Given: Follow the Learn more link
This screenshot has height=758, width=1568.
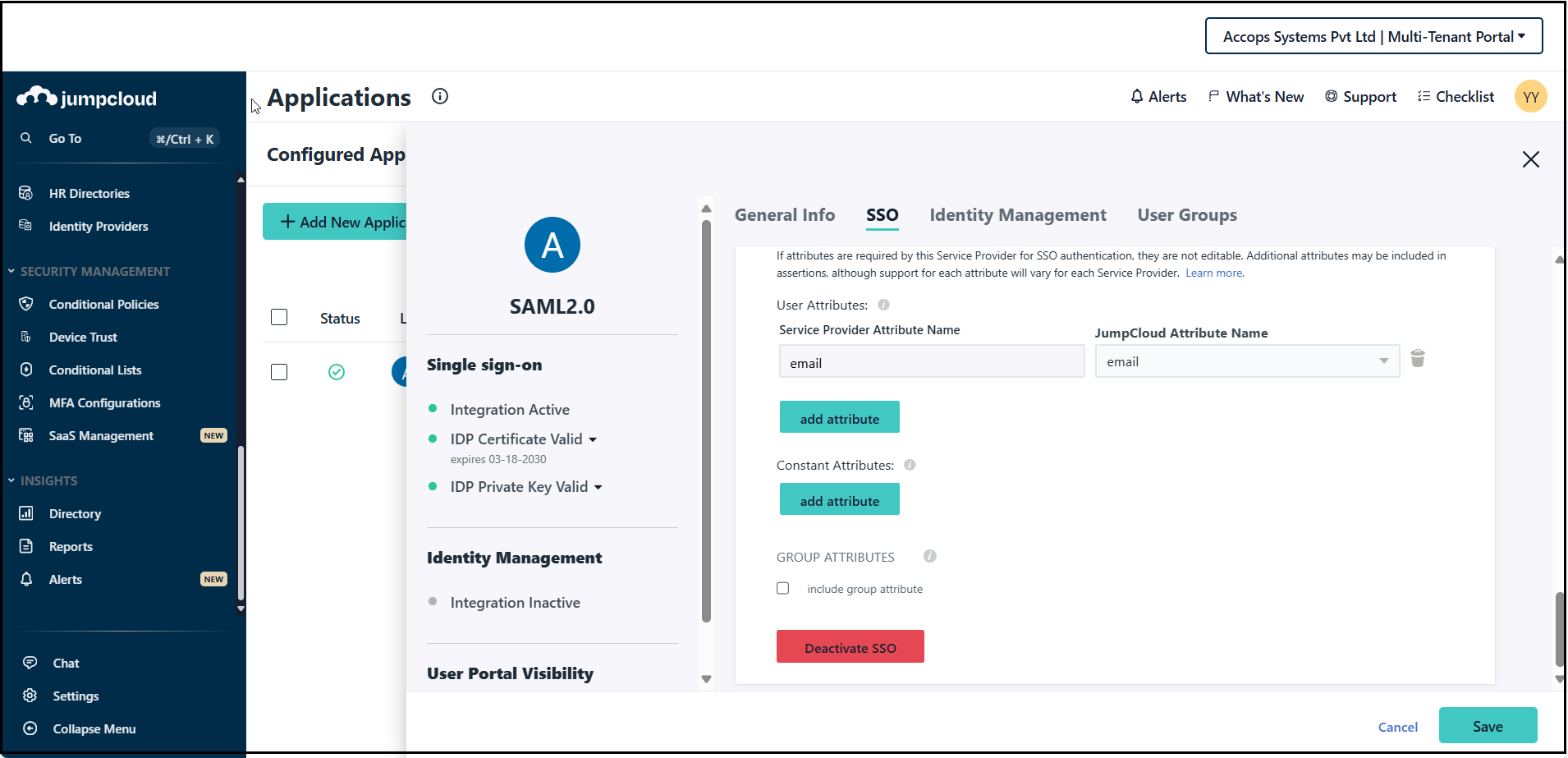Looking at the screenshot, I should [x=1214, y=273].
